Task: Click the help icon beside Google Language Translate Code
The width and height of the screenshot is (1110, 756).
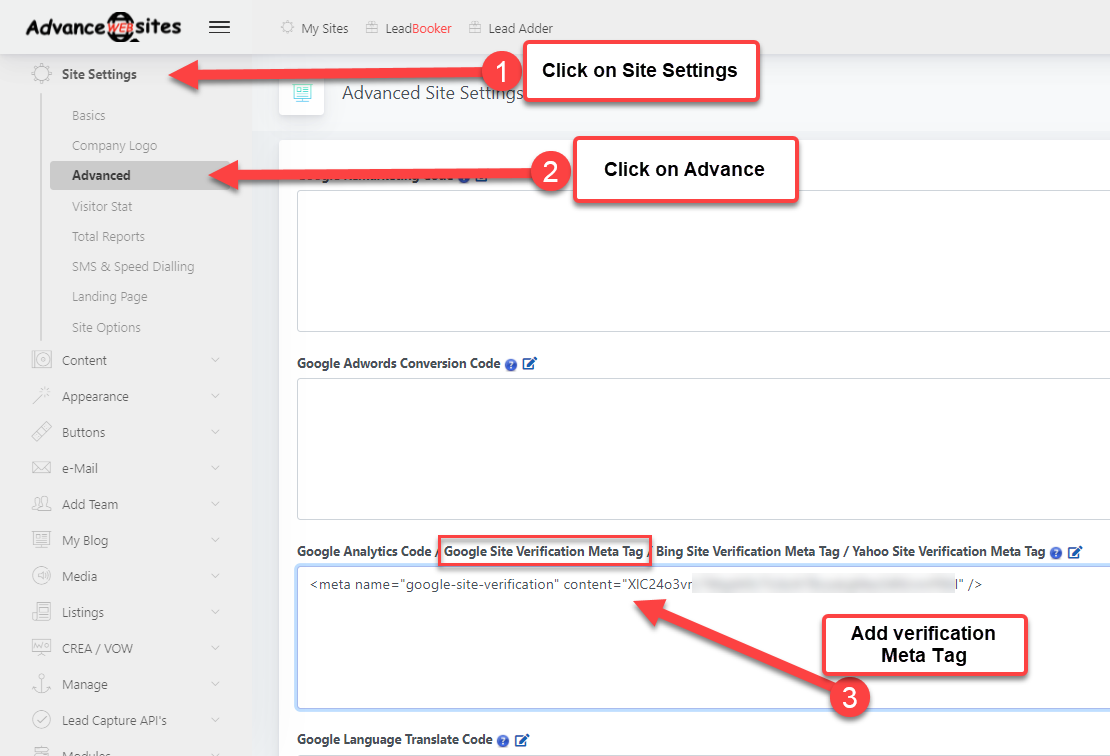Action: [x=502, y=741]
